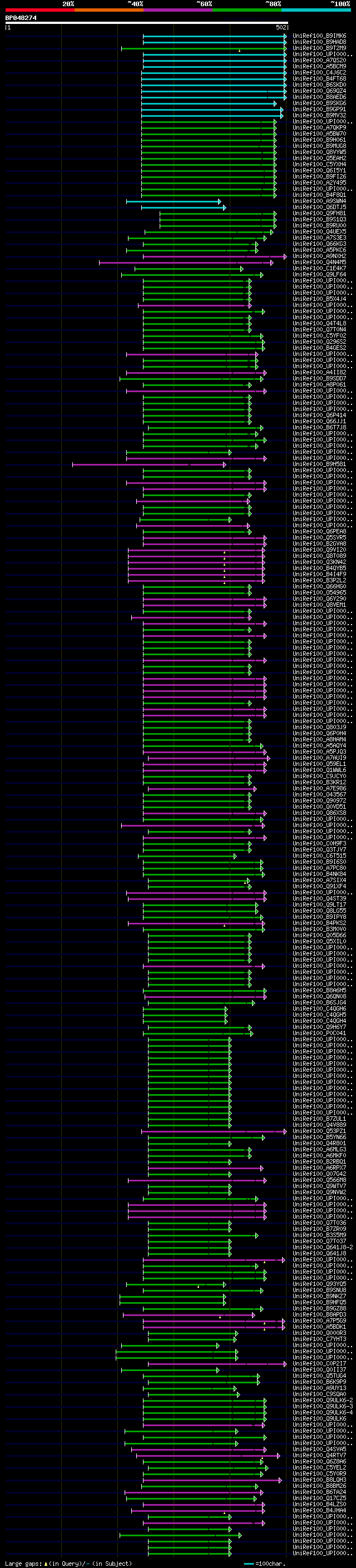The width and height of the screenshot is (356, 1568).
Task: Select hit label UniRef100_B9MV32
Action: 319,116
